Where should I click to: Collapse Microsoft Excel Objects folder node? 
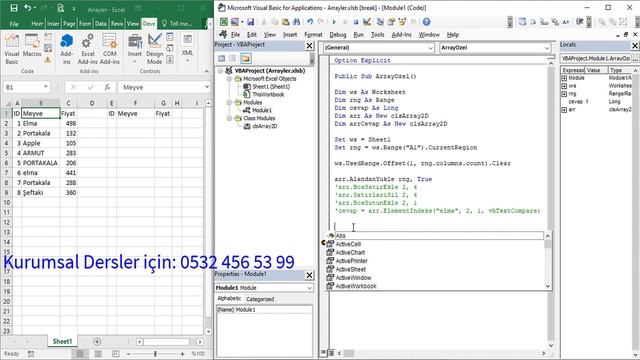[230, 79]
